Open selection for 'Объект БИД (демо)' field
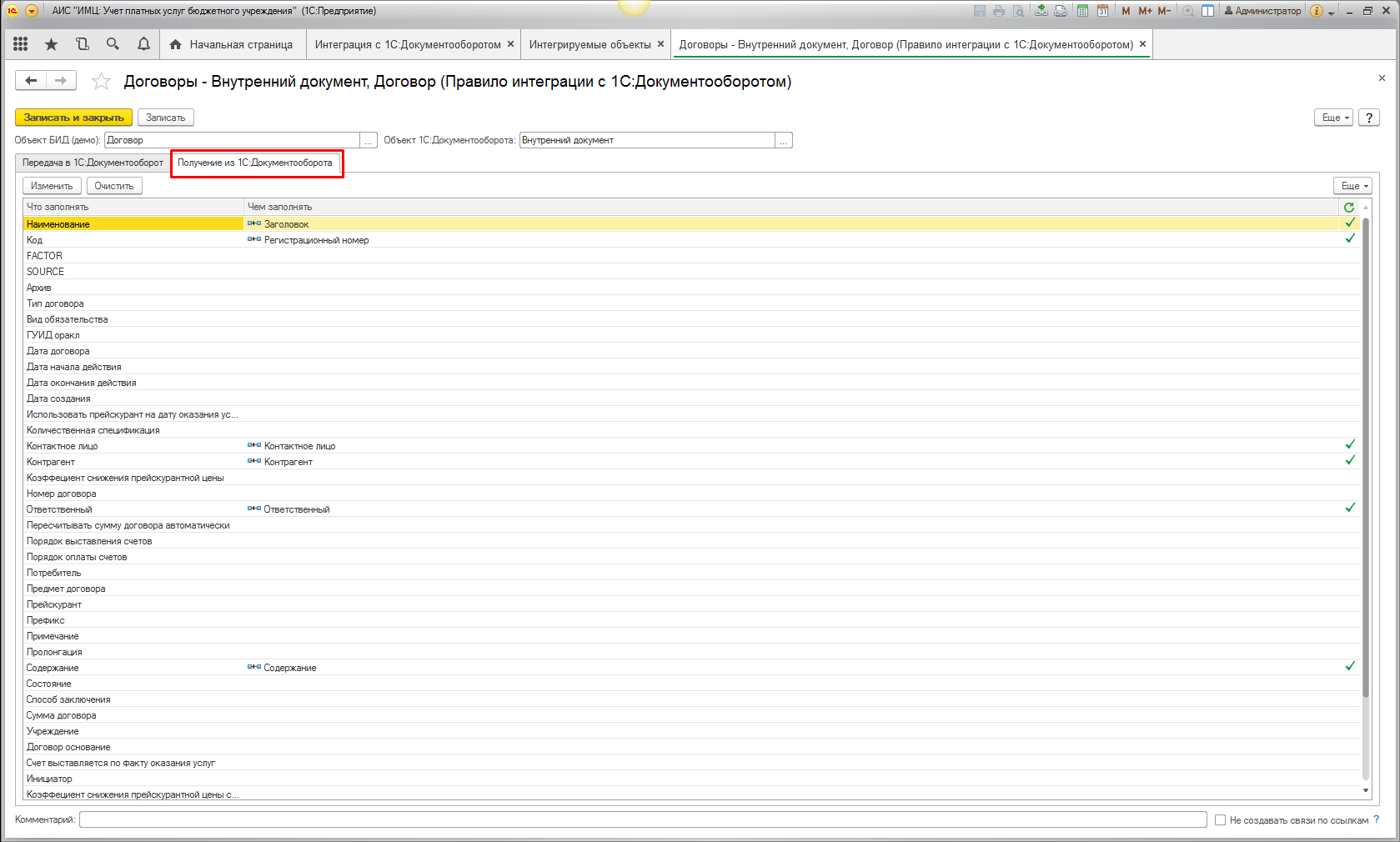The width and height of the screenshot is (1400, 842). tap(368, 141)
